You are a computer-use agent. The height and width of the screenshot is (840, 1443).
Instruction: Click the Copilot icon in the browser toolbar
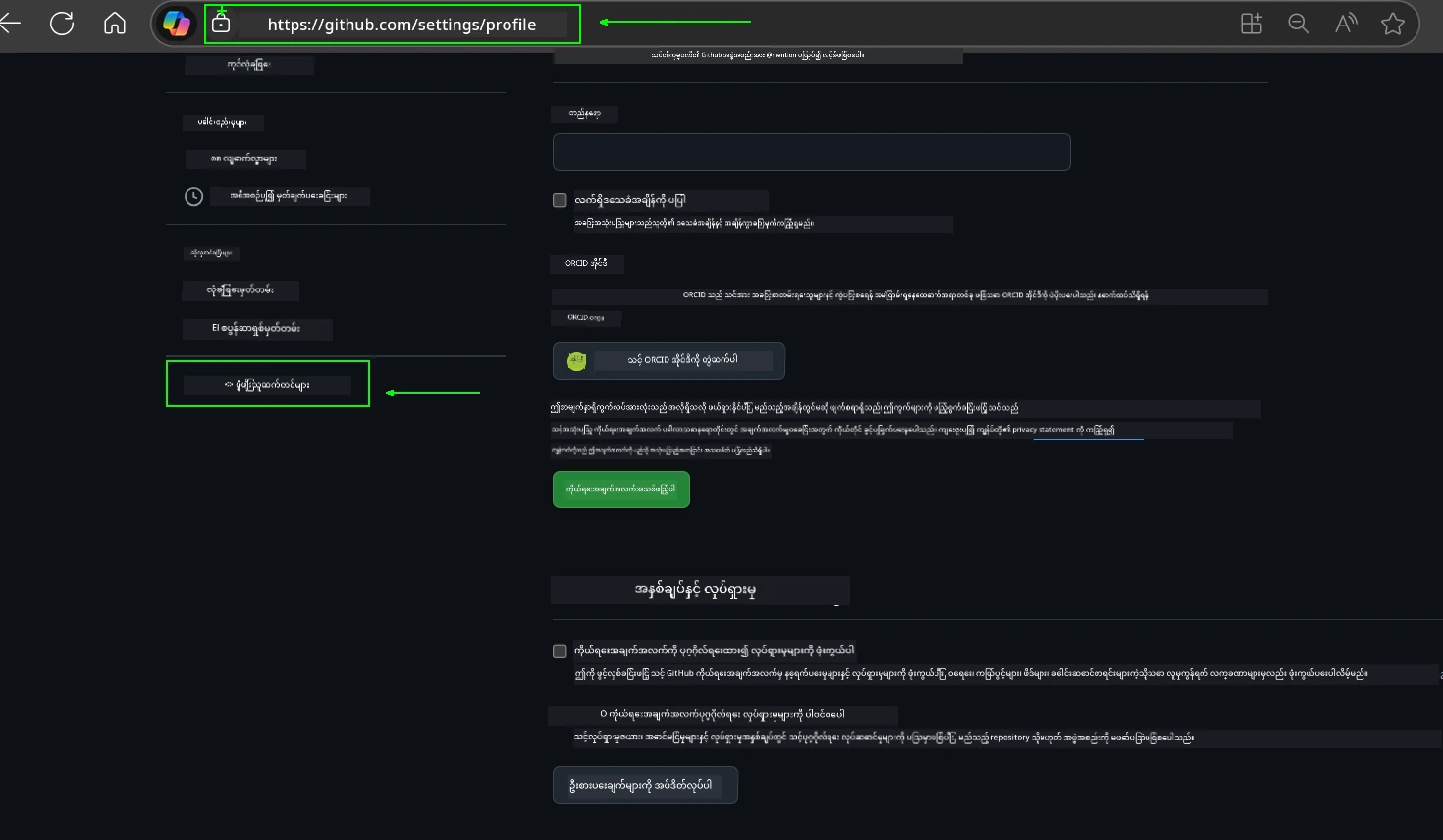[177, 23]
